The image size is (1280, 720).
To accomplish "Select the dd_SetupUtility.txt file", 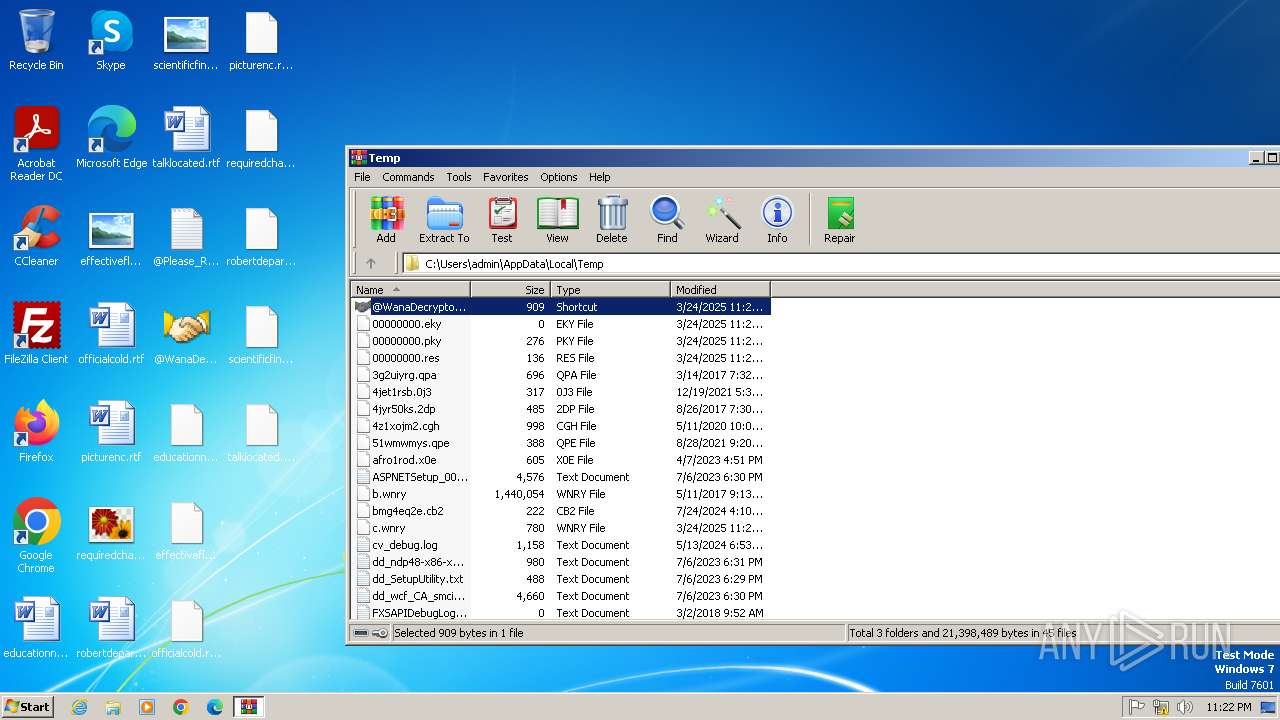I will [x=561, y=579].
